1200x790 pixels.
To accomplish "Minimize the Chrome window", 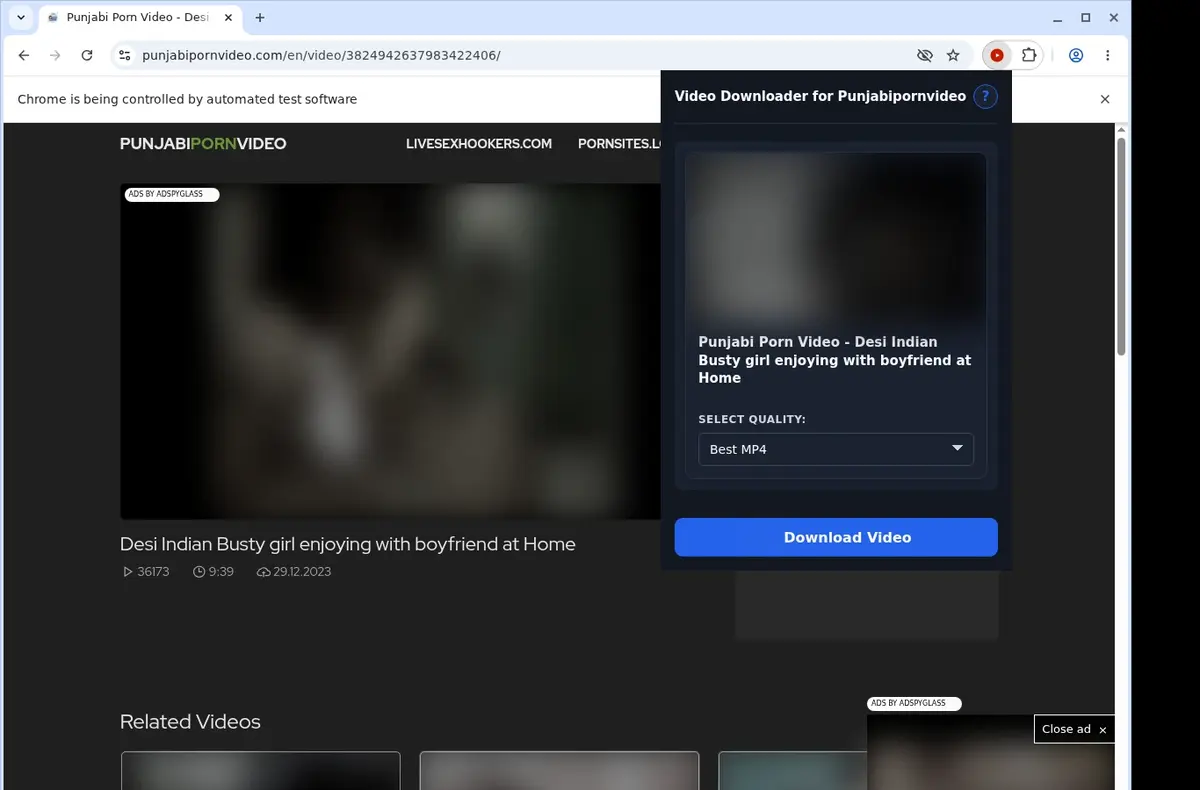I will [x=1059, y=18].
